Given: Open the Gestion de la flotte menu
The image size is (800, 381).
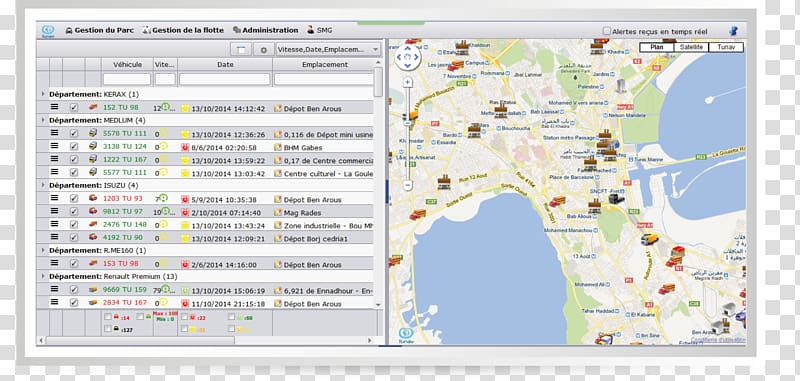Looking at the screenshot, I should pyautogui.click(x=183, y=30).
